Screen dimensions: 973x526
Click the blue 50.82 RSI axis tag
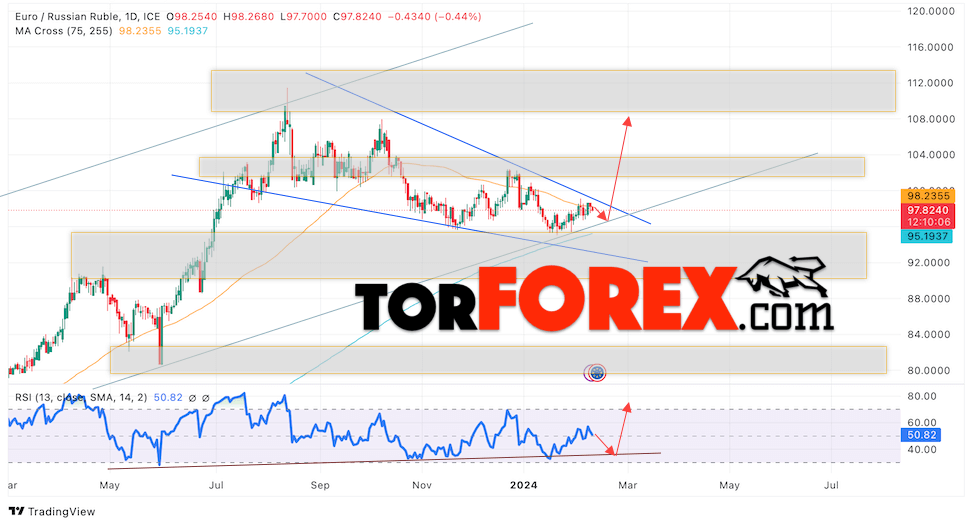coord(920,435)
